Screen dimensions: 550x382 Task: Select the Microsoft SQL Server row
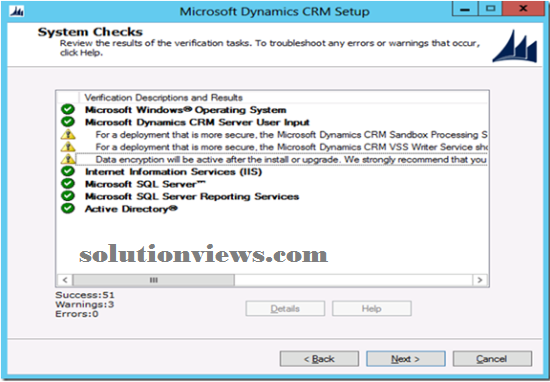pyautogui.click(x=145, y=184)
